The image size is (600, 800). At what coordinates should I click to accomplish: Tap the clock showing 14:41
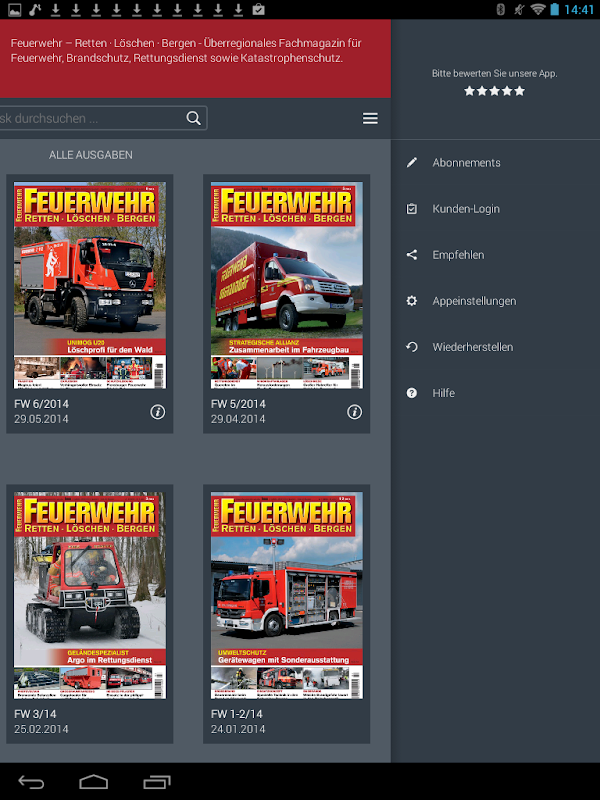579,10
